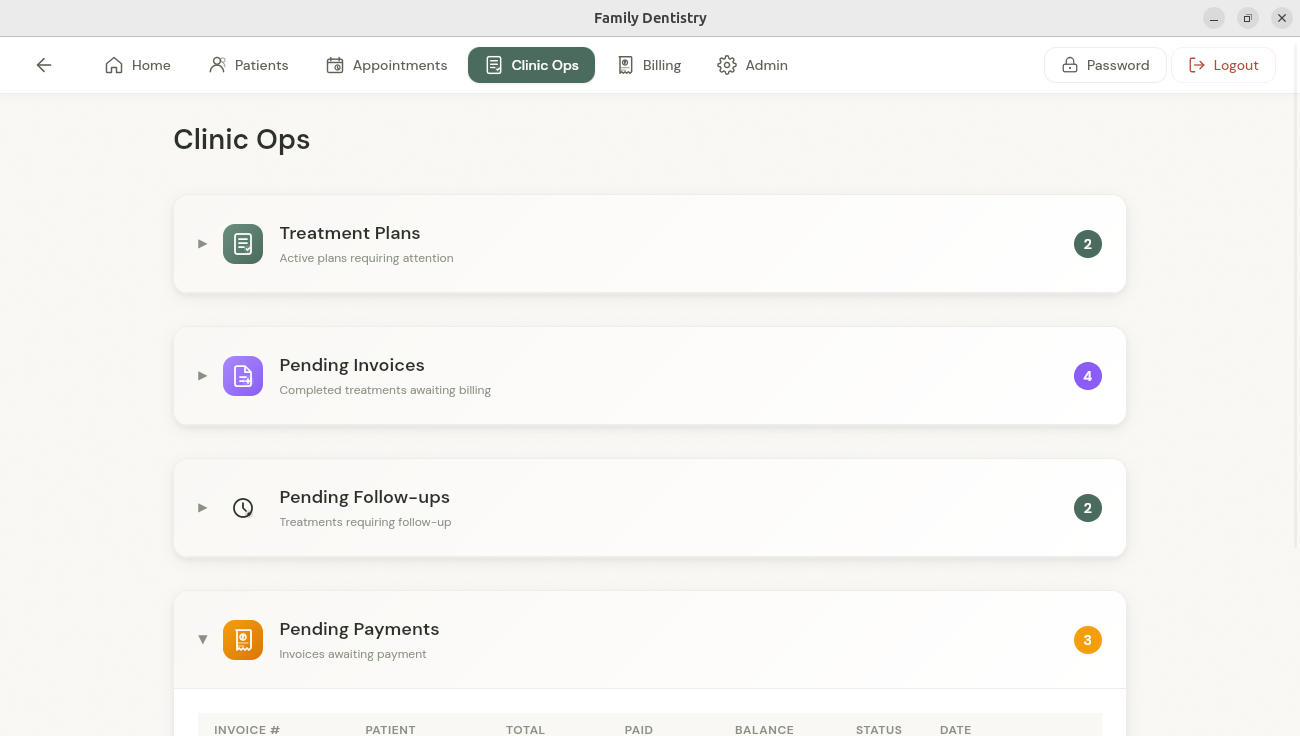Click the Admin gear icon
This screenshot has height=736, width=1300.
click(727, 65)
